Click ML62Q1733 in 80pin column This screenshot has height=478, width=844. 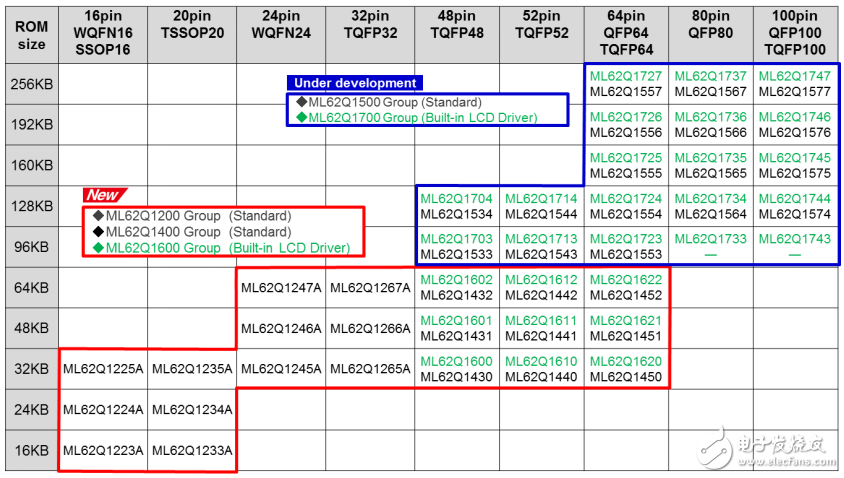[711, 238]
